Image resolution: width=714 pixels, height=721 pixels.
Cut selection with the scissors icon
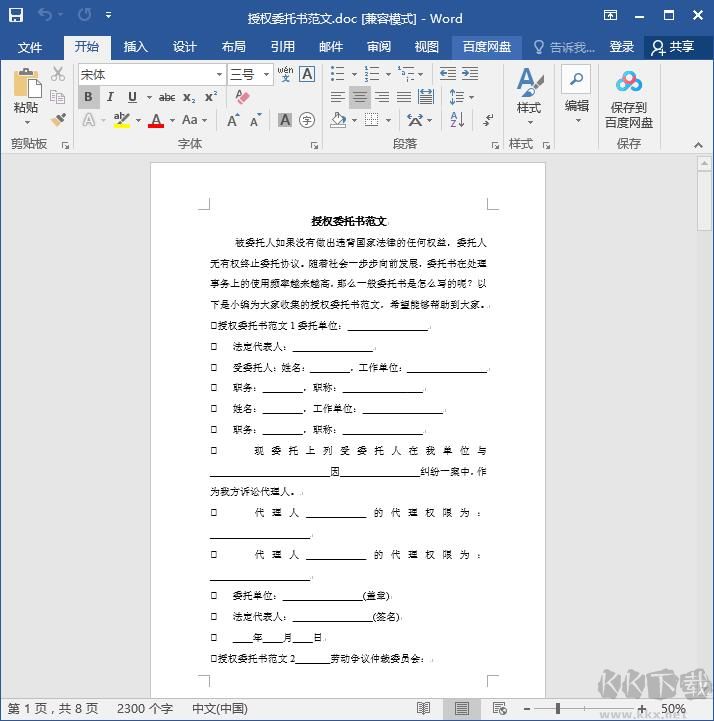pos(58,74)
